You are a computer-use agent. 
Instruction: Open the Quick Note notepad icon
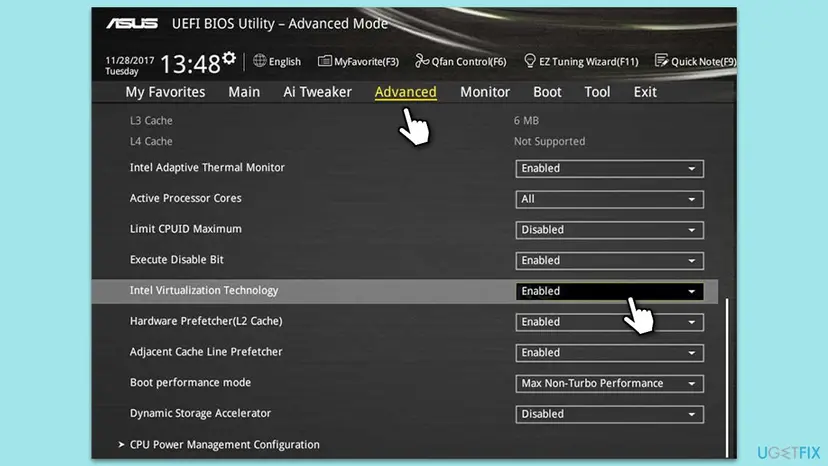(661, 61)
